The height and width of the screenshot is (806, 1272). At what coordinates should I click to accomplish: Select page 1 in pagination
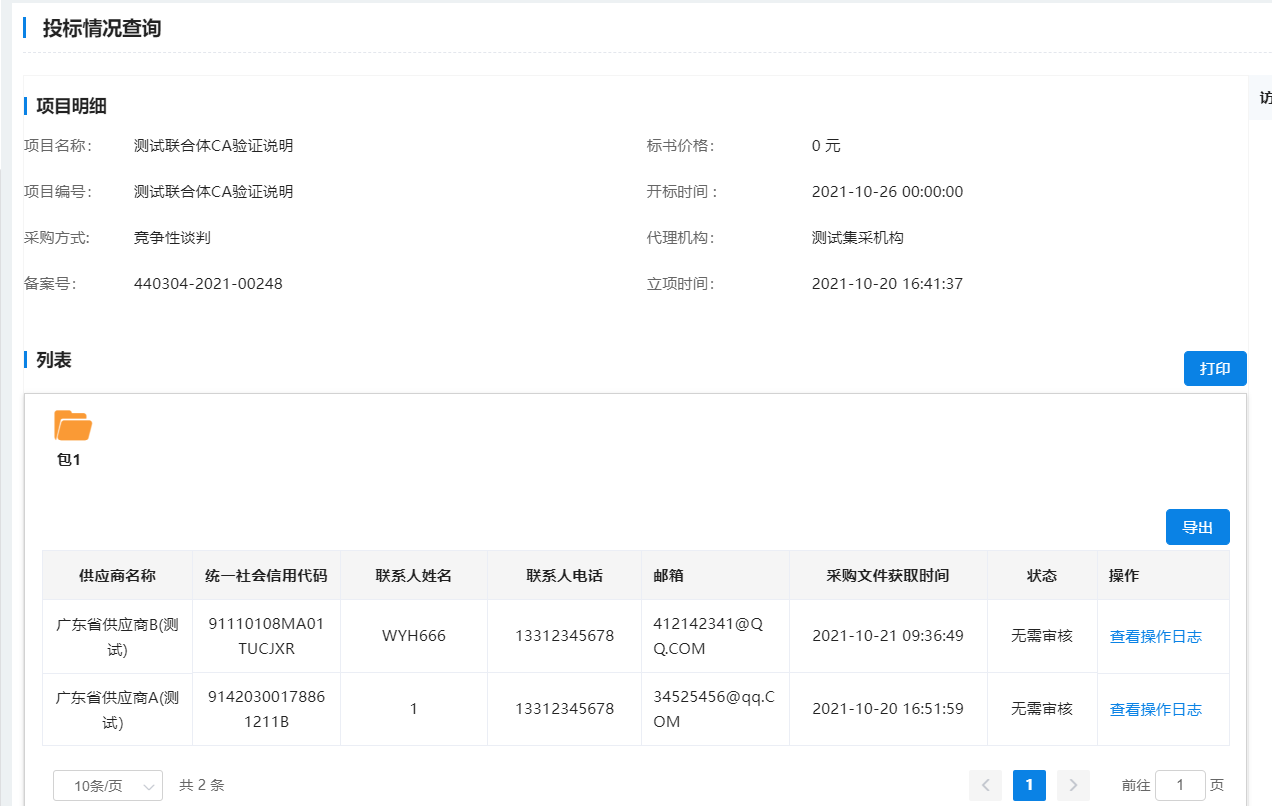click(x=1029, y=785)
